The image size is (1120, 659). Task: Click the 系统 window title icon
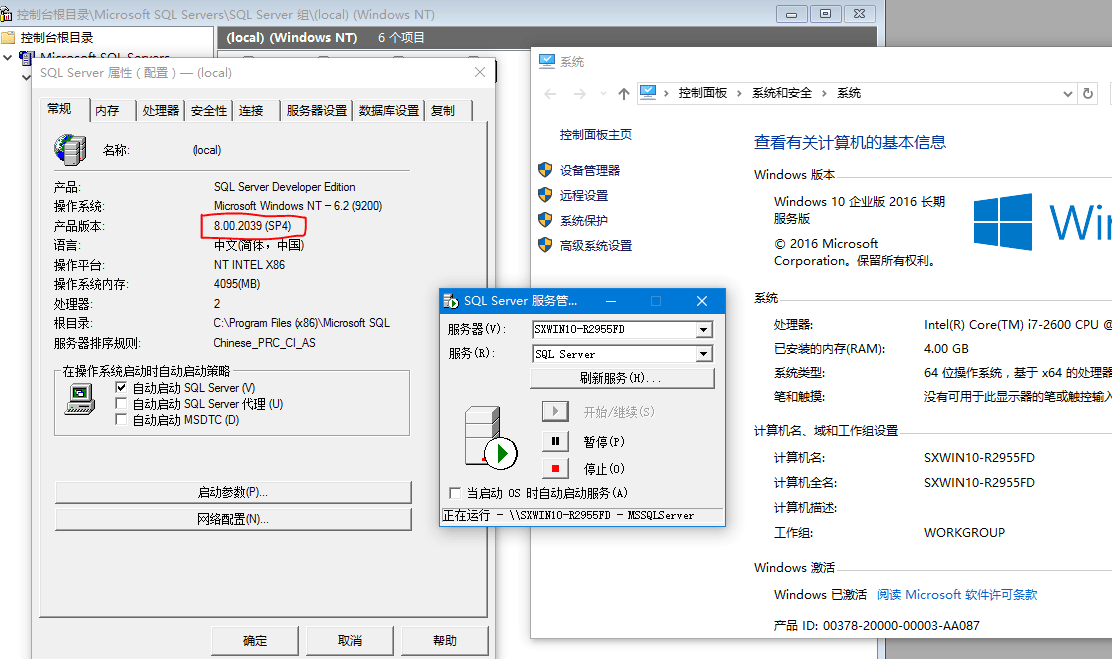pyautogui.click(x=546, y=61)
